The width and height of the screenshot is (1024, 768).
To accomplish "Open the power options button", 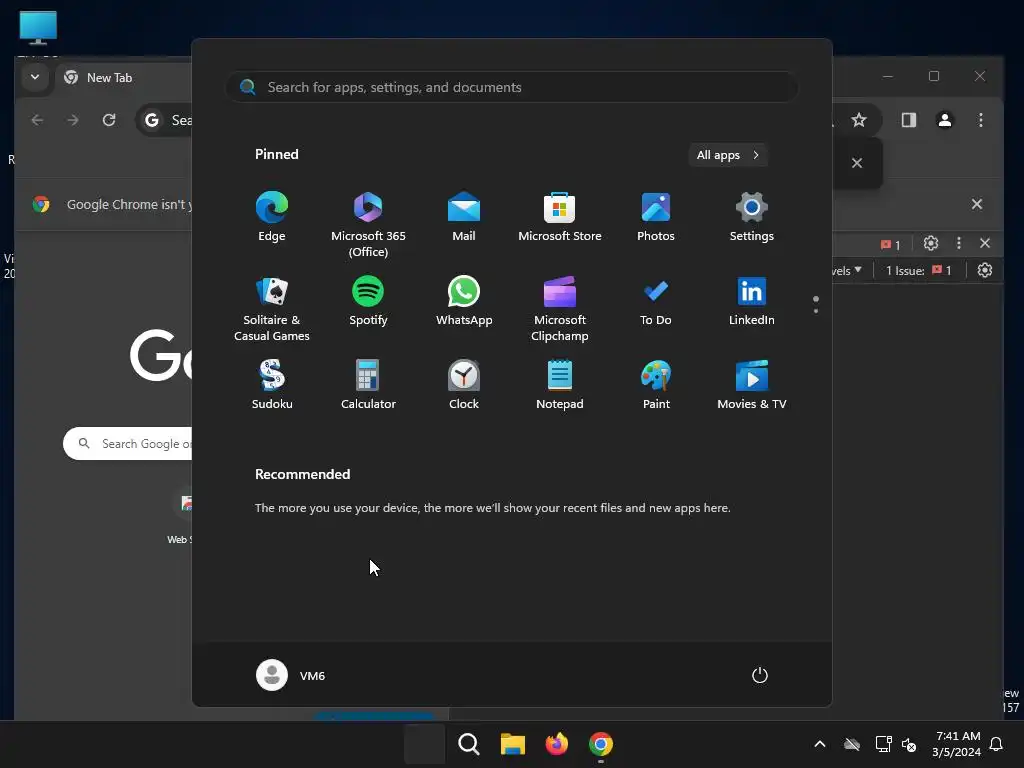I will (x=760, y=675).
